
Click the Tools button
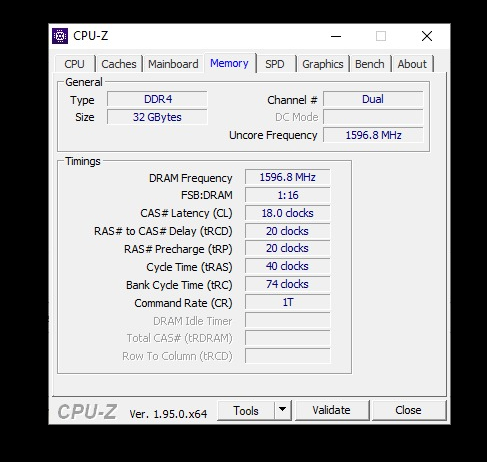(x=246, y=410)
